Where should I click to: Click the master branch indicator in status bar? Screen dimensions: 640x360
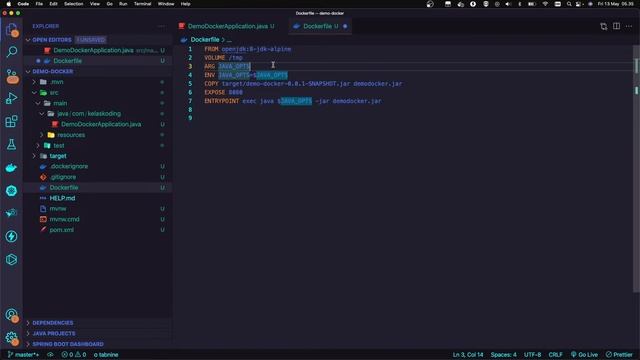23,355
